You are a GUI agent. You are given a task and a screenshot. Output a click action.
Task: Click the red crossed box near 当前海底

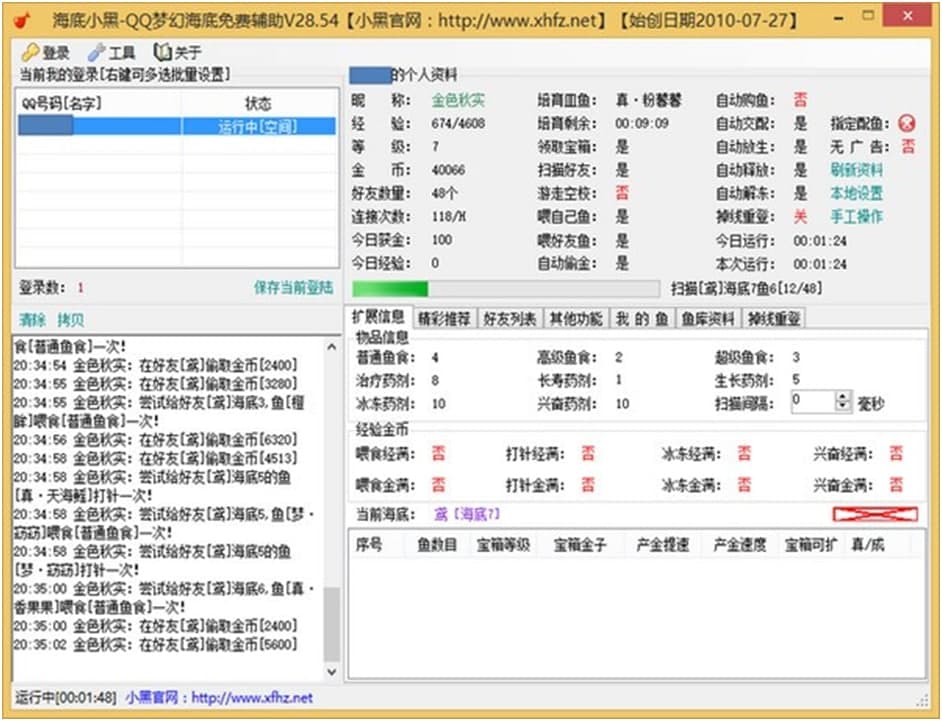coord(875,514)
